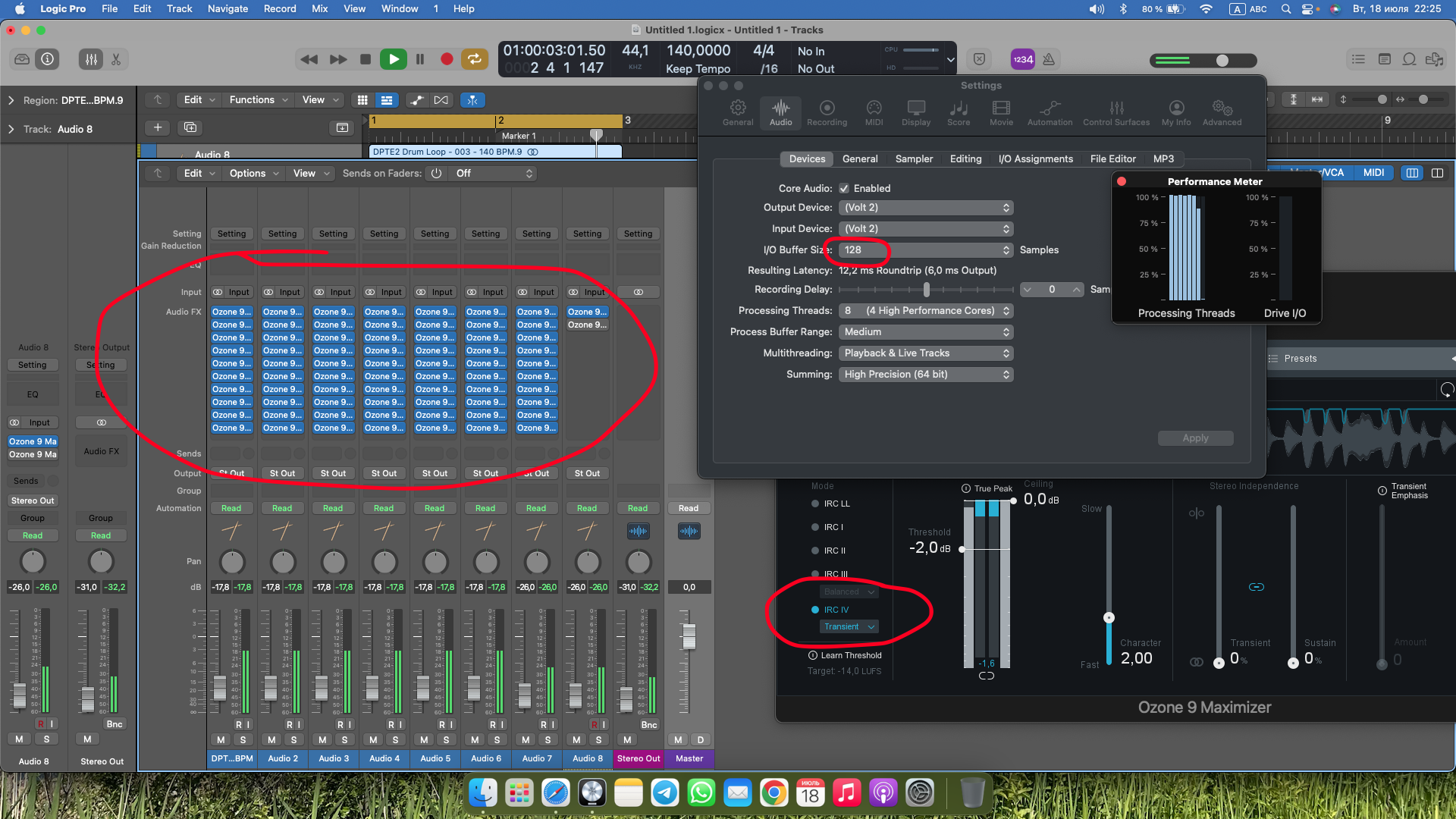The image size is (1456, 819).
Task: Open the IRC IV Transient style dropdown
Action: point(849,626)
